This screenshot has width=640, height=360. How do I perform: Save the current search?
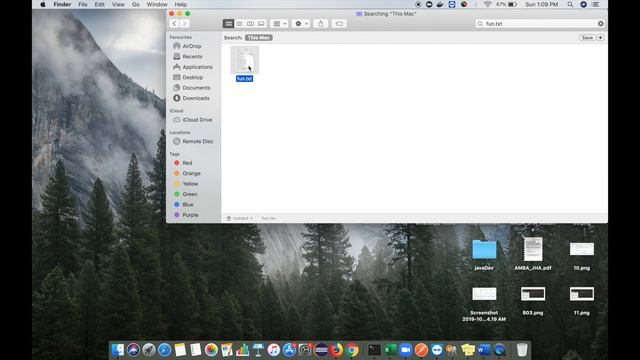(x=587, y=38)
